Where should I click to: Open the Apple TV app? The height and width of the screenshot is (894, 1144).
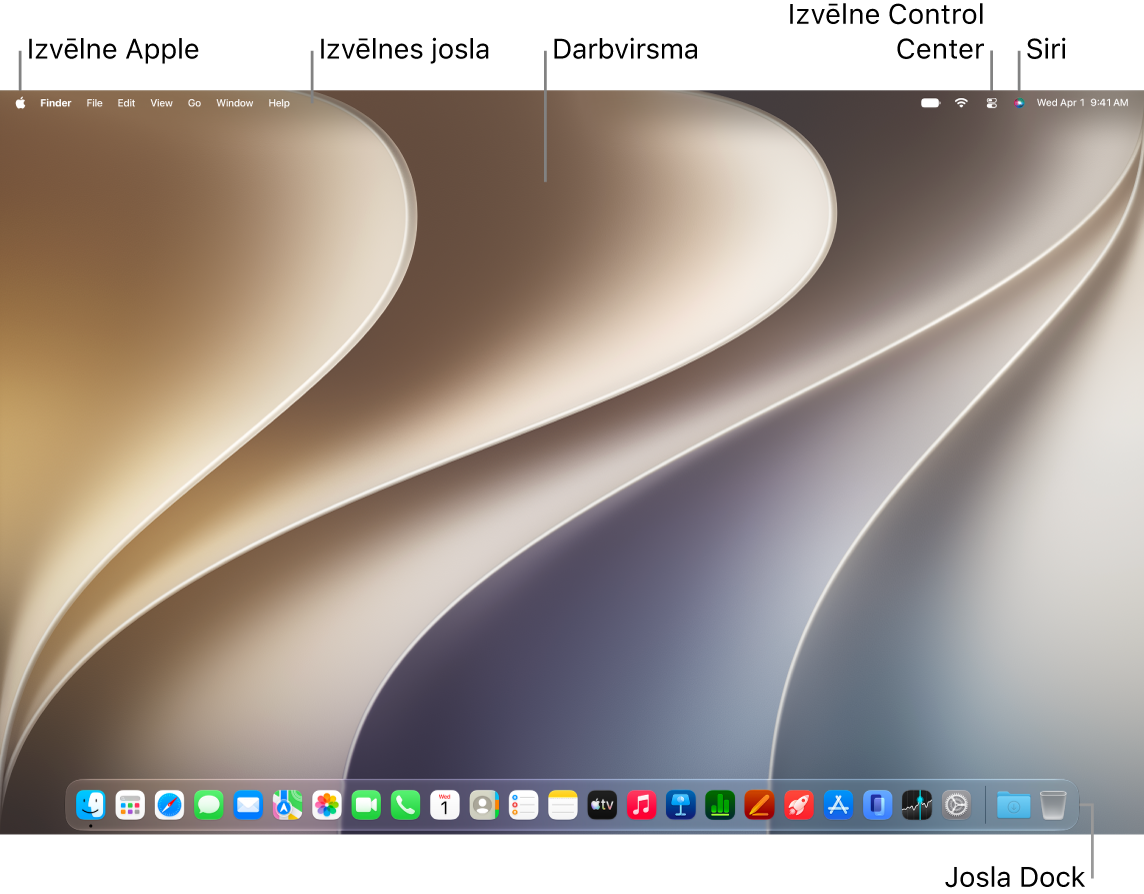602,805
